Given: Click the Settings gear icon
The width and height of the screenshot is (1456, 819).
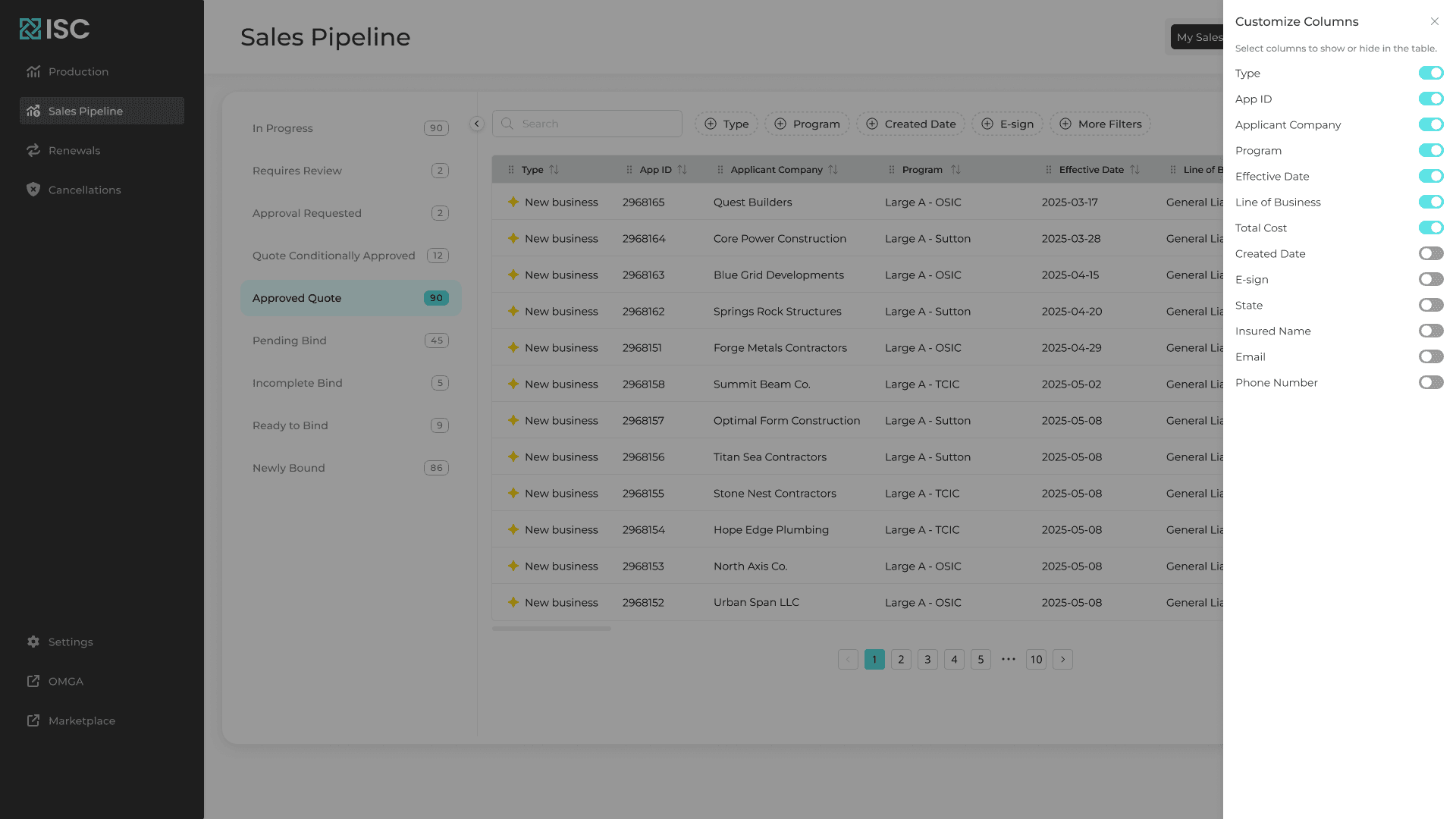Looking at the screenshot, I should [33, 642].
